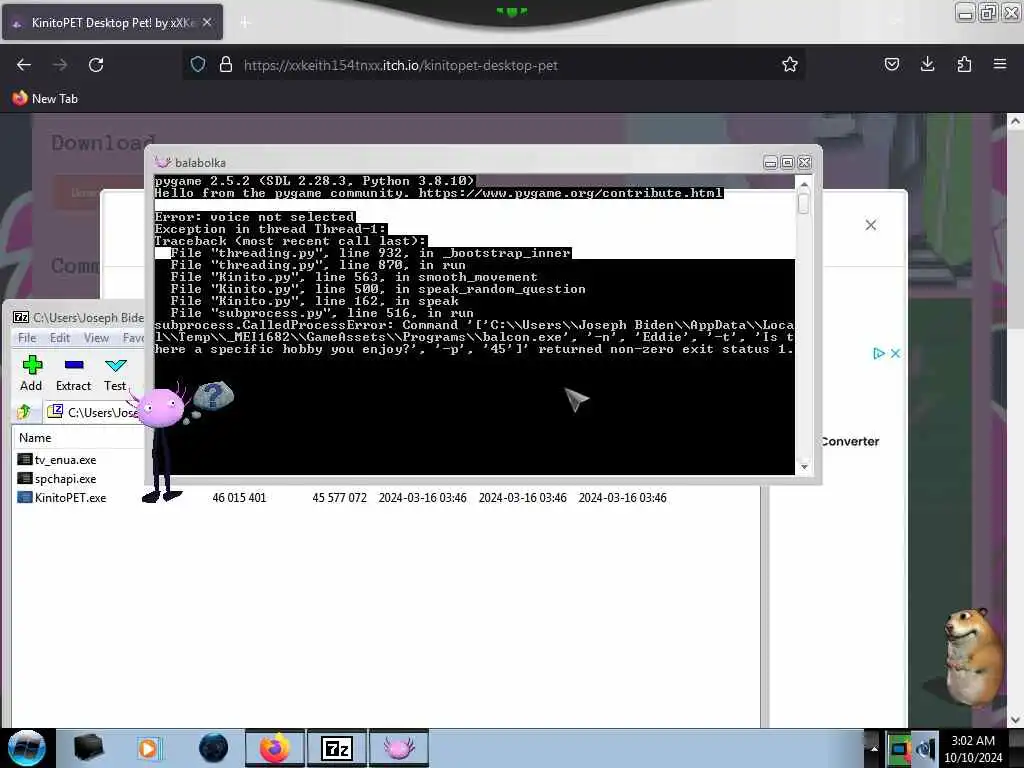This screenshot has height=768, width=1024.
Task: Switch to Kinito axolotl taskbar app
Action: point(399,748)
